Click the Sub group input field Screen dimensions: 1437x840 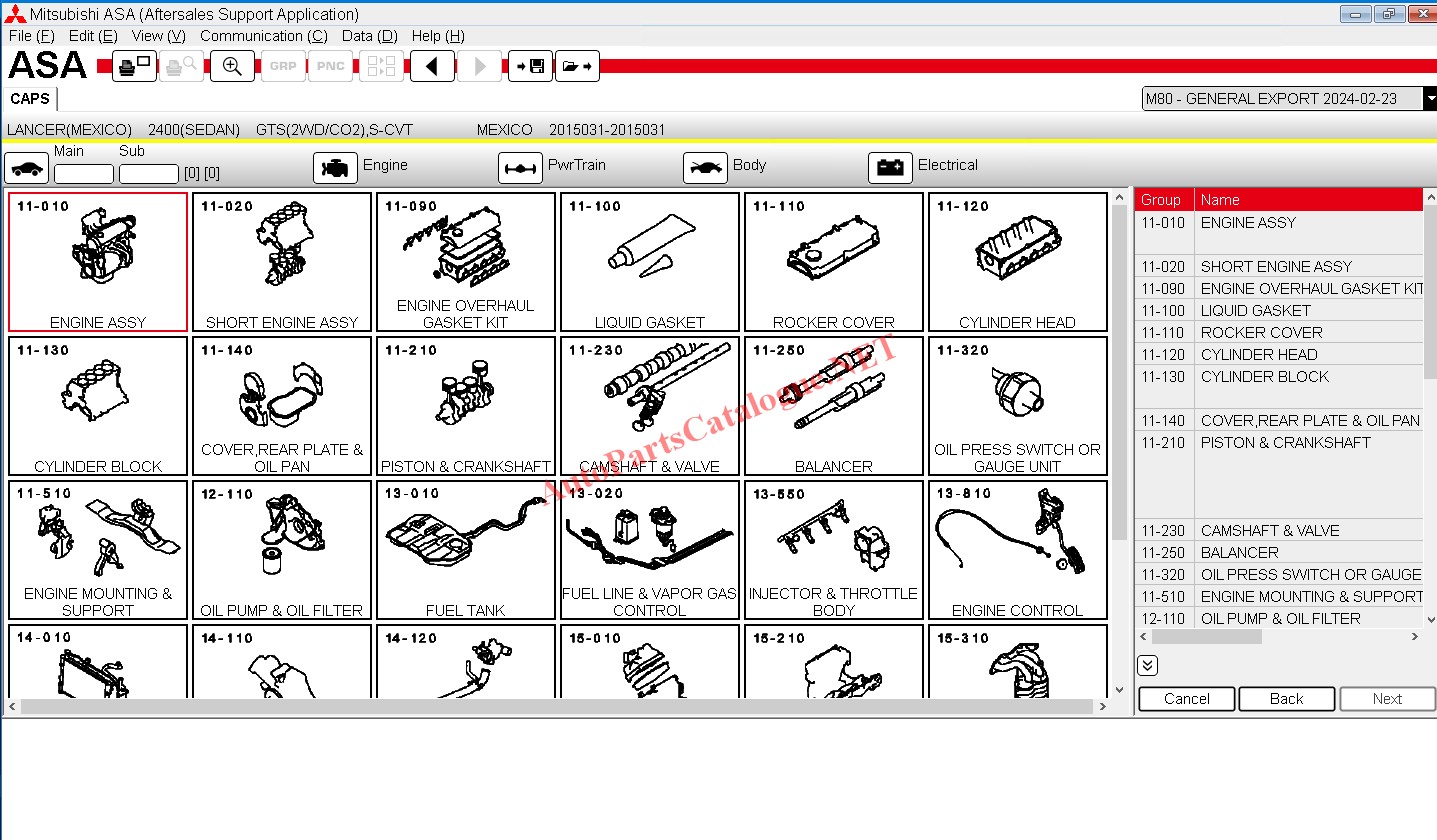[x=149, y=174]
